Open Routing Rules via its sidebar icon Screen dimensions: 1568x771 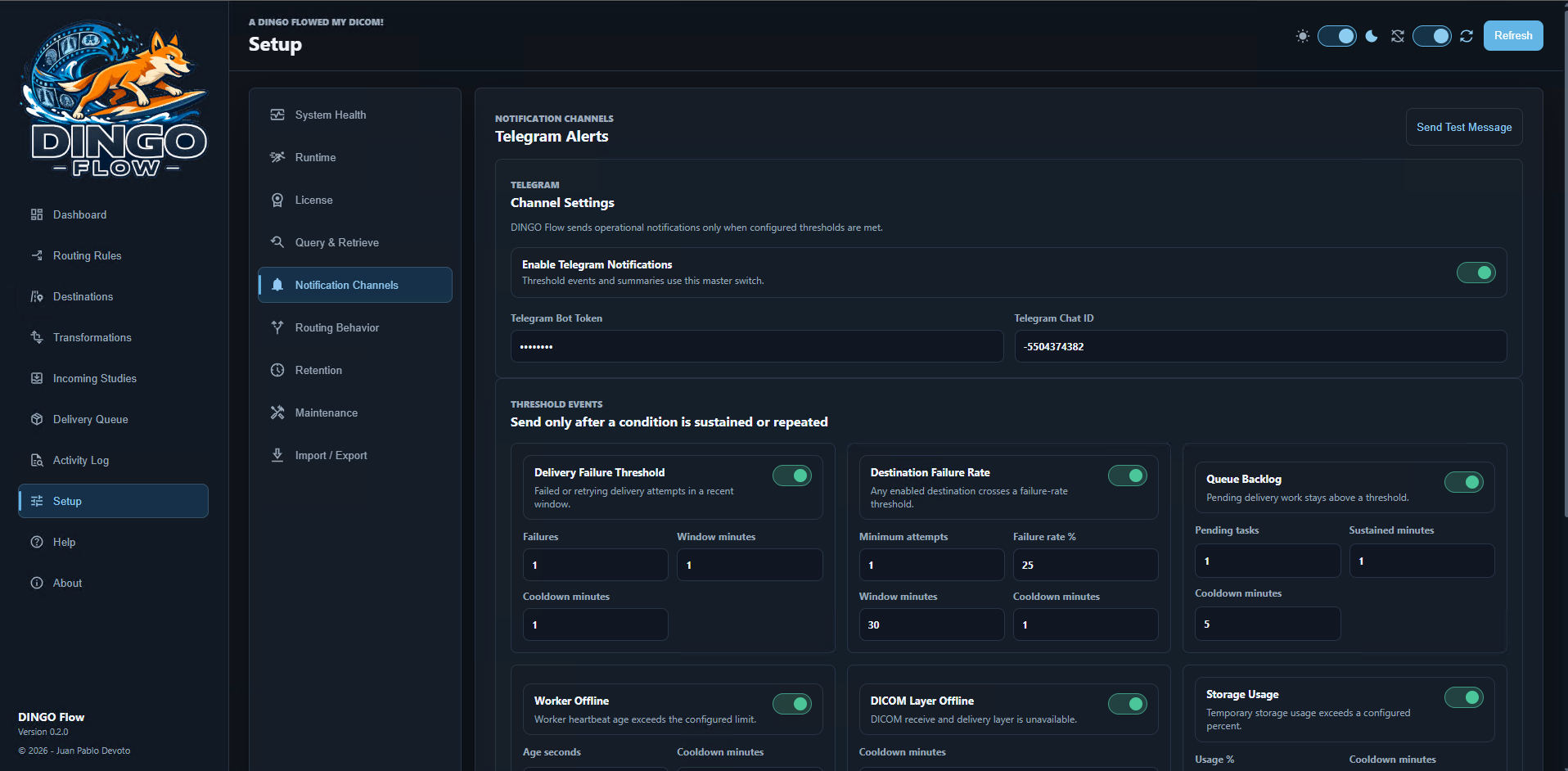37,255
